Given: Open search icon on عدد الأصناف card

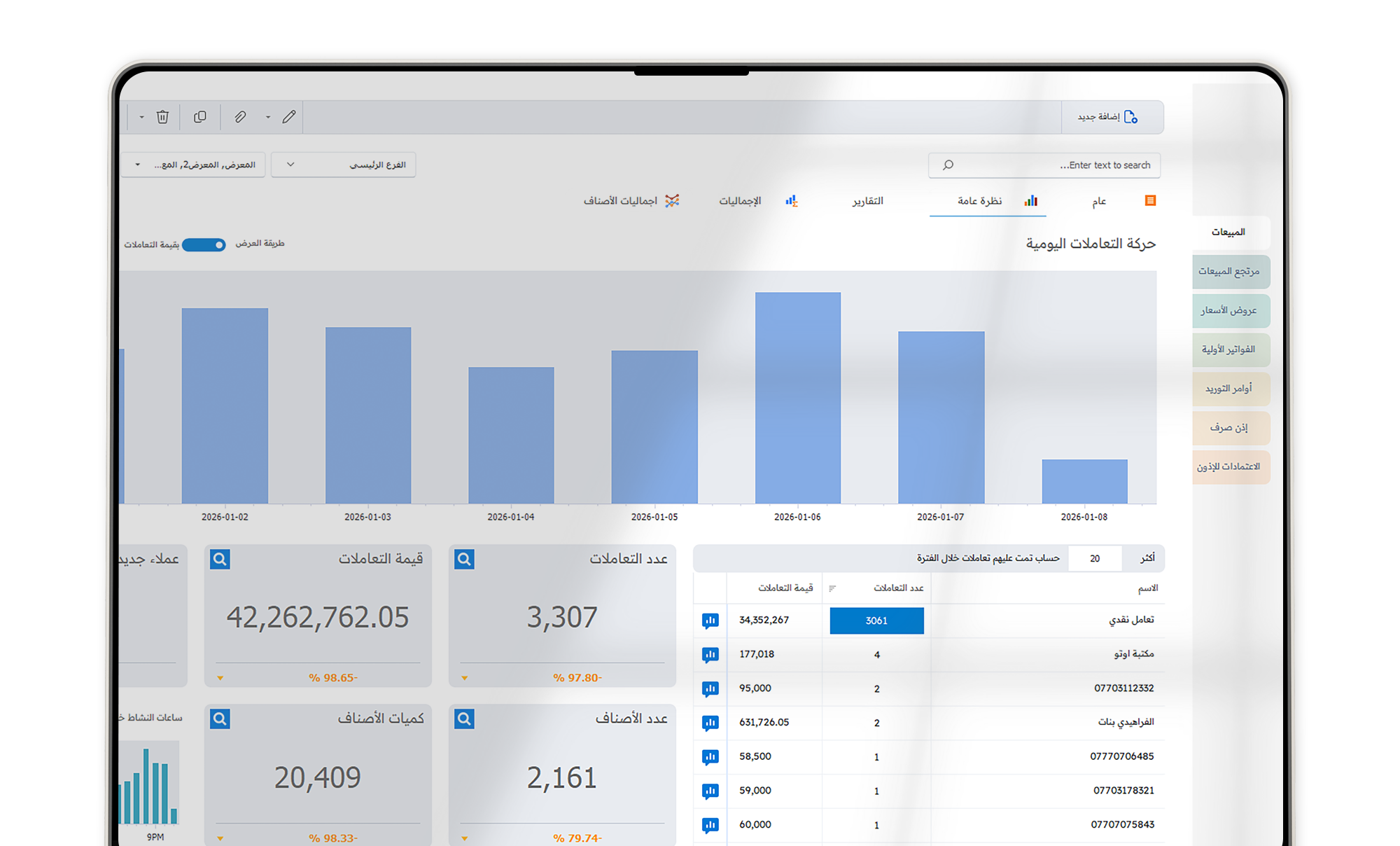Looking at the screenshot, I should (x=464, y=719).
